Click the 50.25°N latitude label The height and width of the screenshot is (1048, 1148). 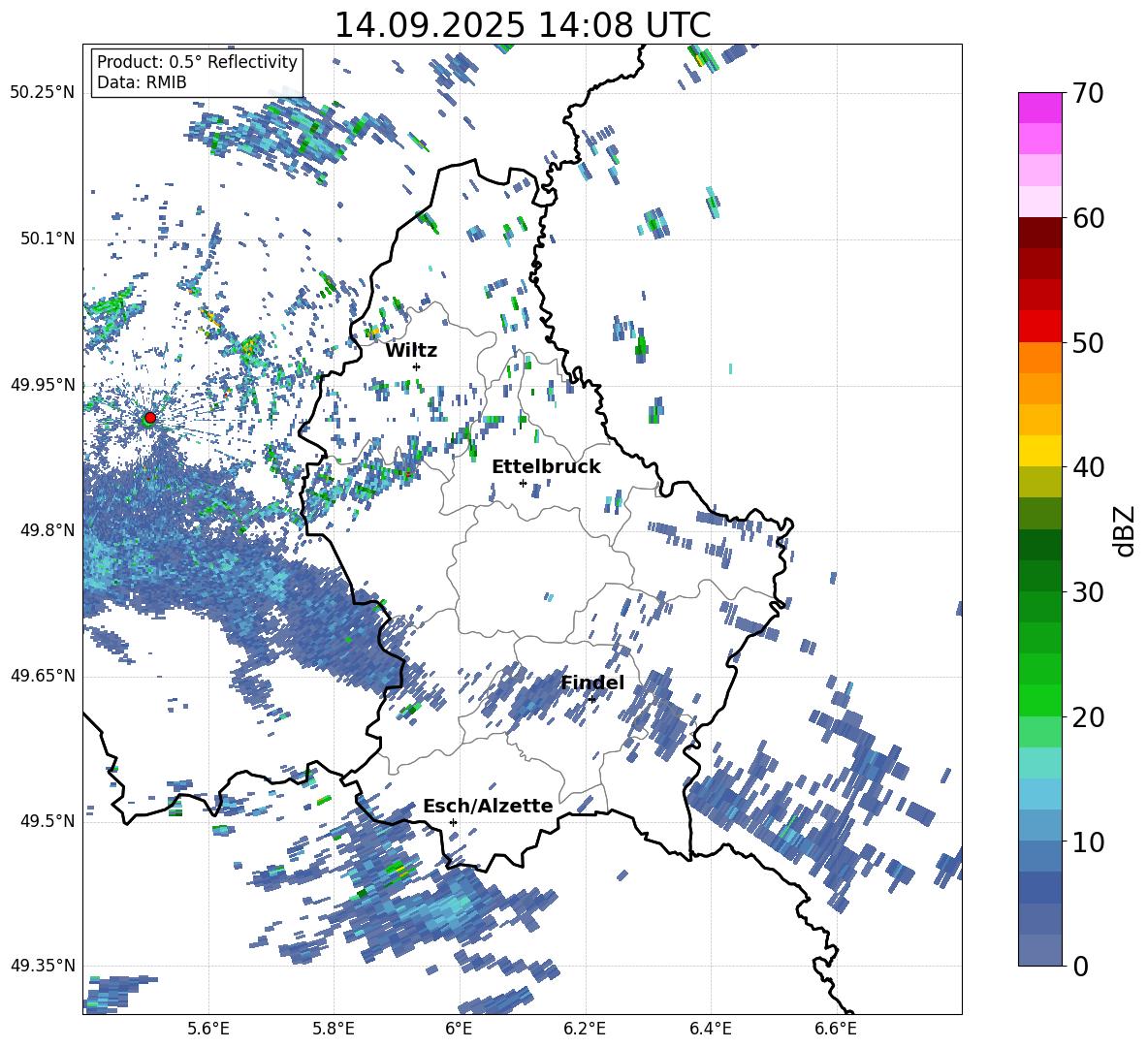pyautogui.click(x=43, y=93)
